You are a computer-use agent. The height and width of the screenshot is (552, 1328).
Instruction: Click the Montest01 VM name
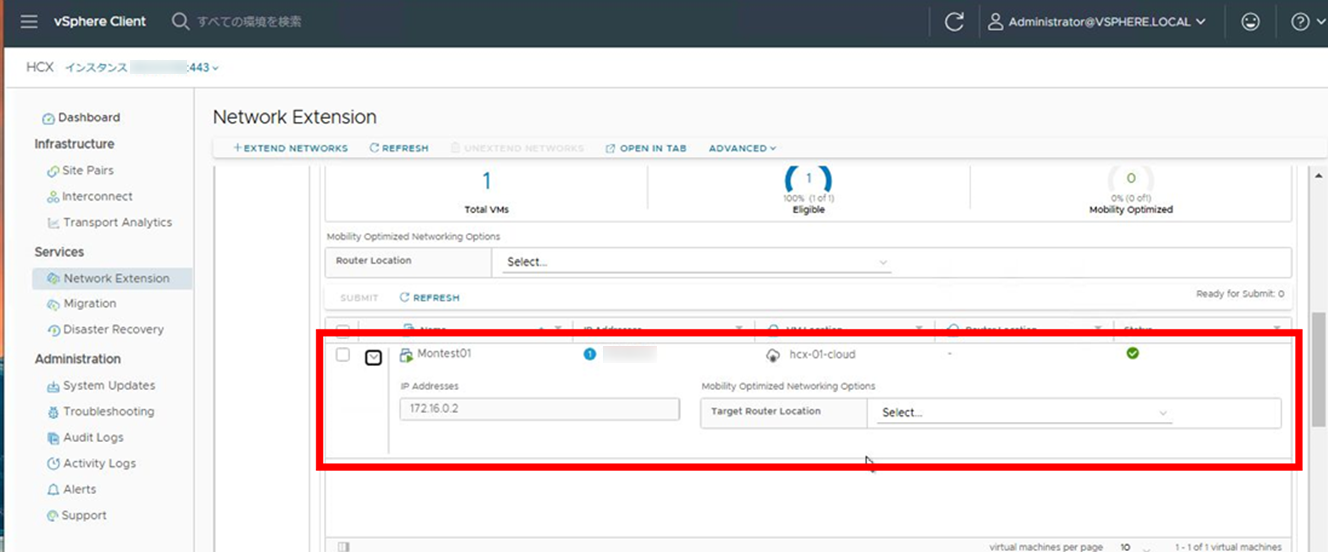(x=444, y=354)
